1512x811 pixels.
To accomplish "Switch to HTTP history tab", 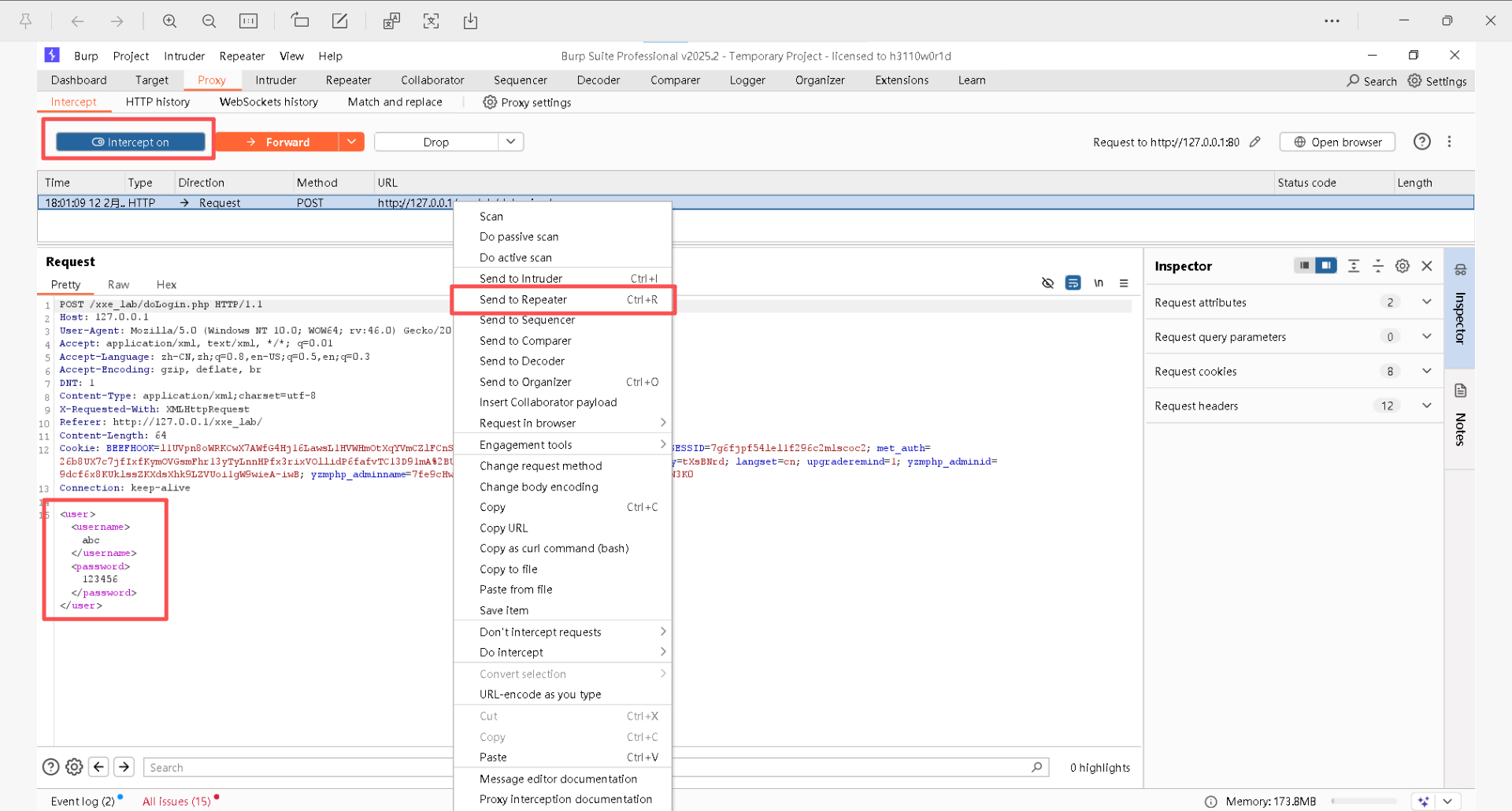I will tap(157, 102).
